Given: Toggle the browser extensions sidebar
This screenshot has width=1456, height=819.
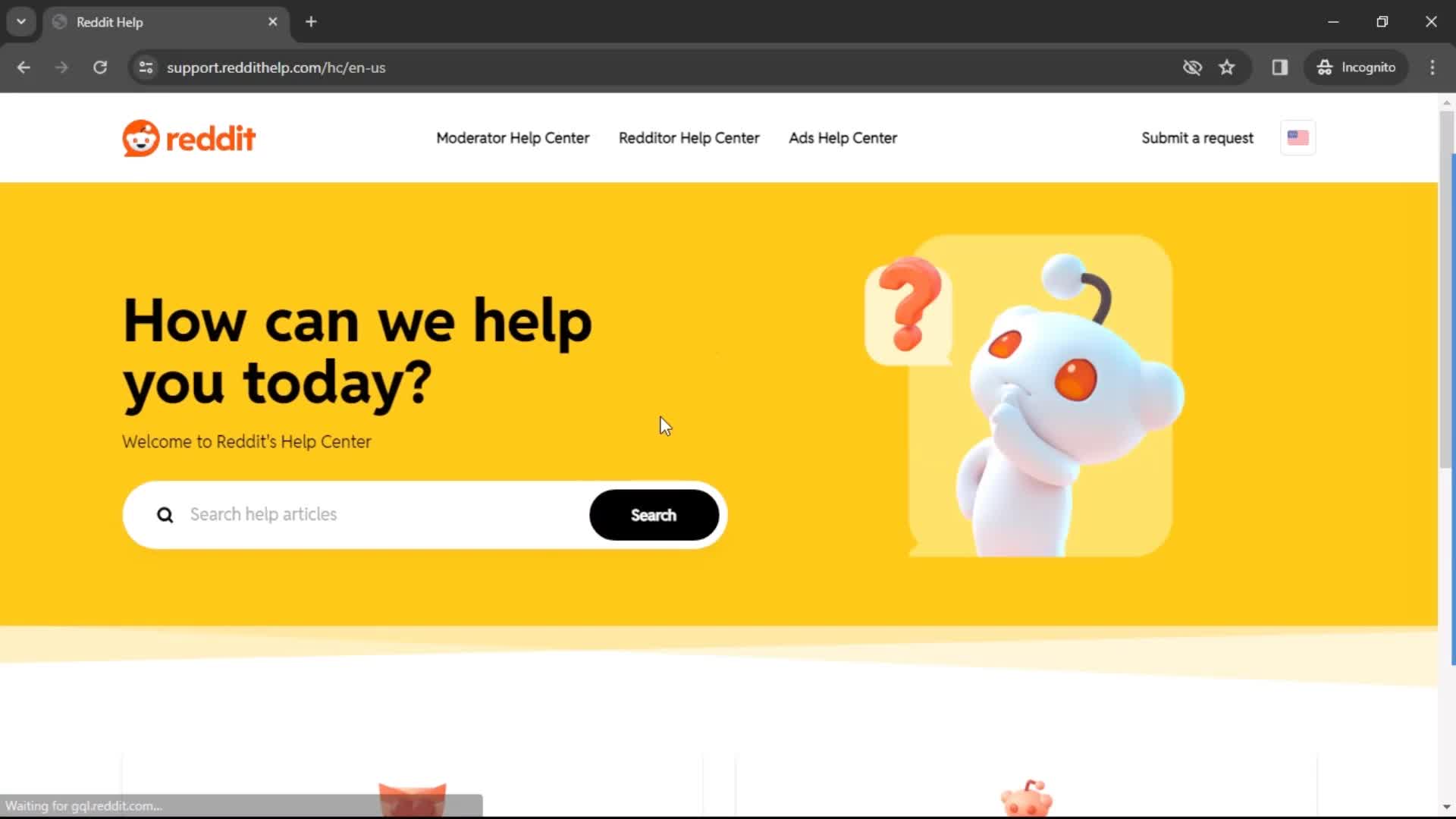Looking at the screenshot, I should tap(1279, 67).
